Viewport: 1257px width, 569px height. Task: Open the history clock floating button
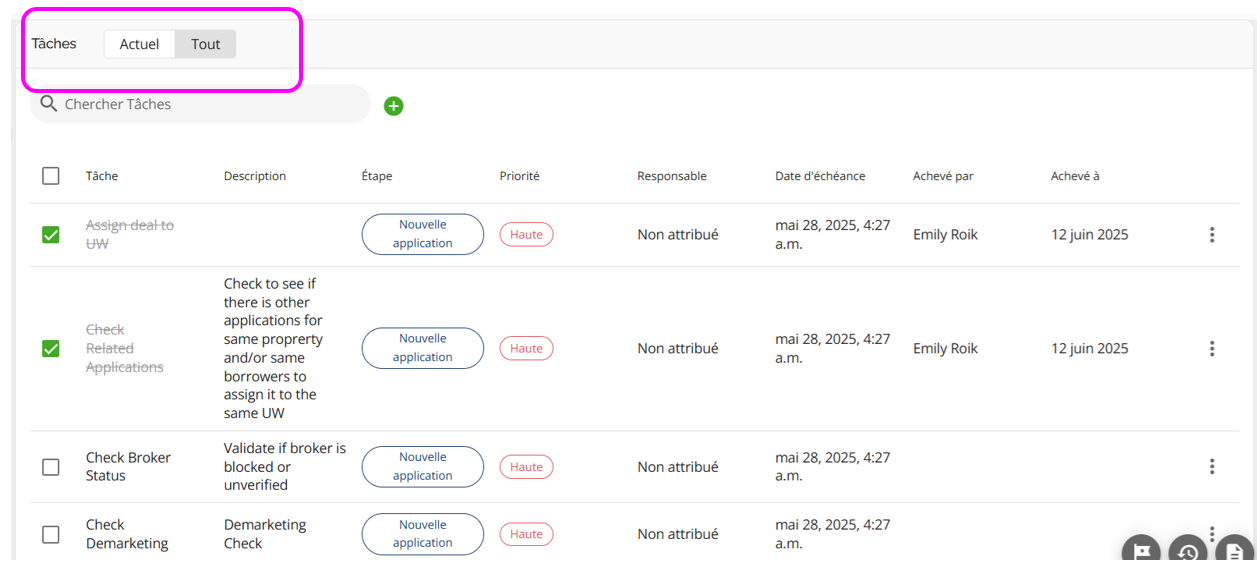(x=1188, y=552)
